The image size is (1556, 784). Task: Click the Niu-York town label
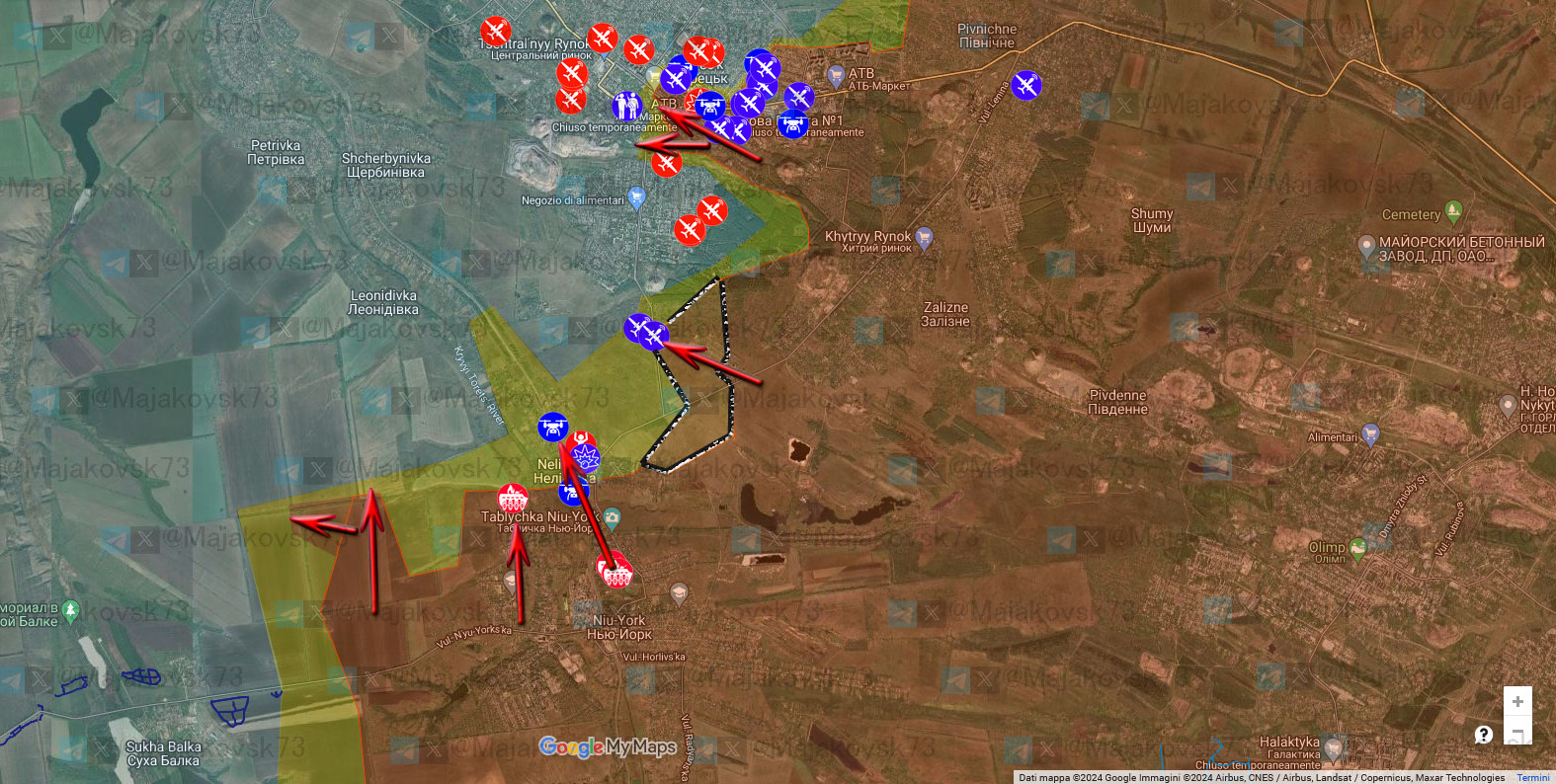[619, 628]
